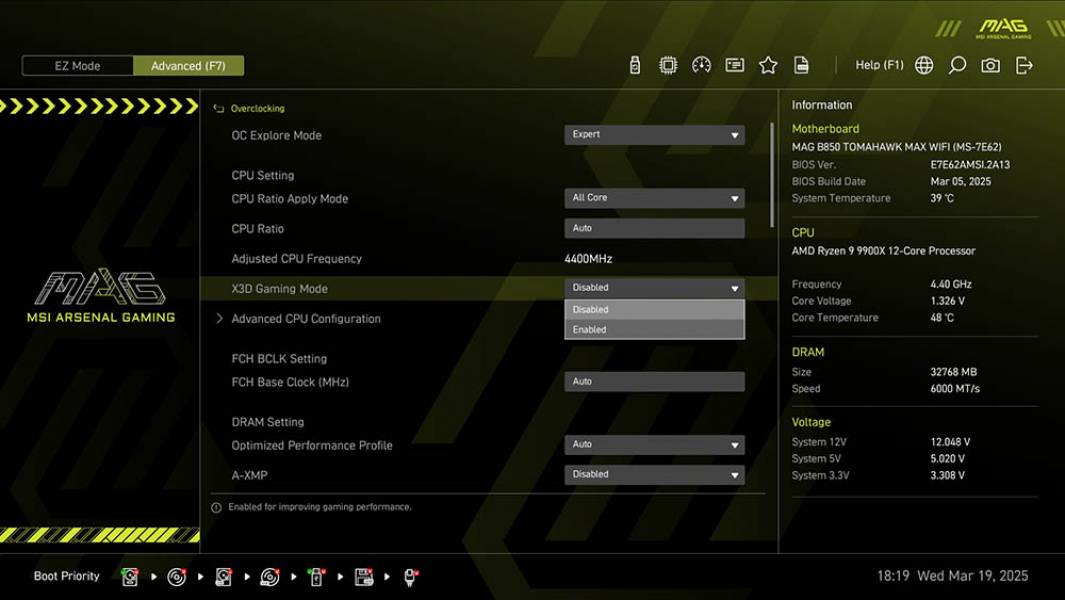This screenshot has width=1065, height=600.
Task: Select third boot device, USB hard disk icon
Action: click(x=223, y=577)
